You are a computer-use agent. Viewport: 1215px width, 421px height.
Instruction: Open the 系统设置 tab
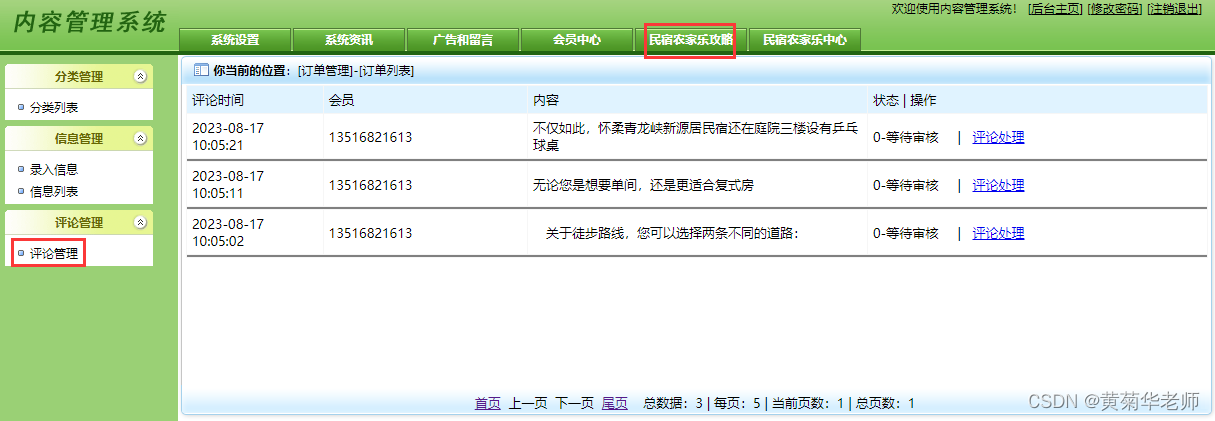coord(235,40)
